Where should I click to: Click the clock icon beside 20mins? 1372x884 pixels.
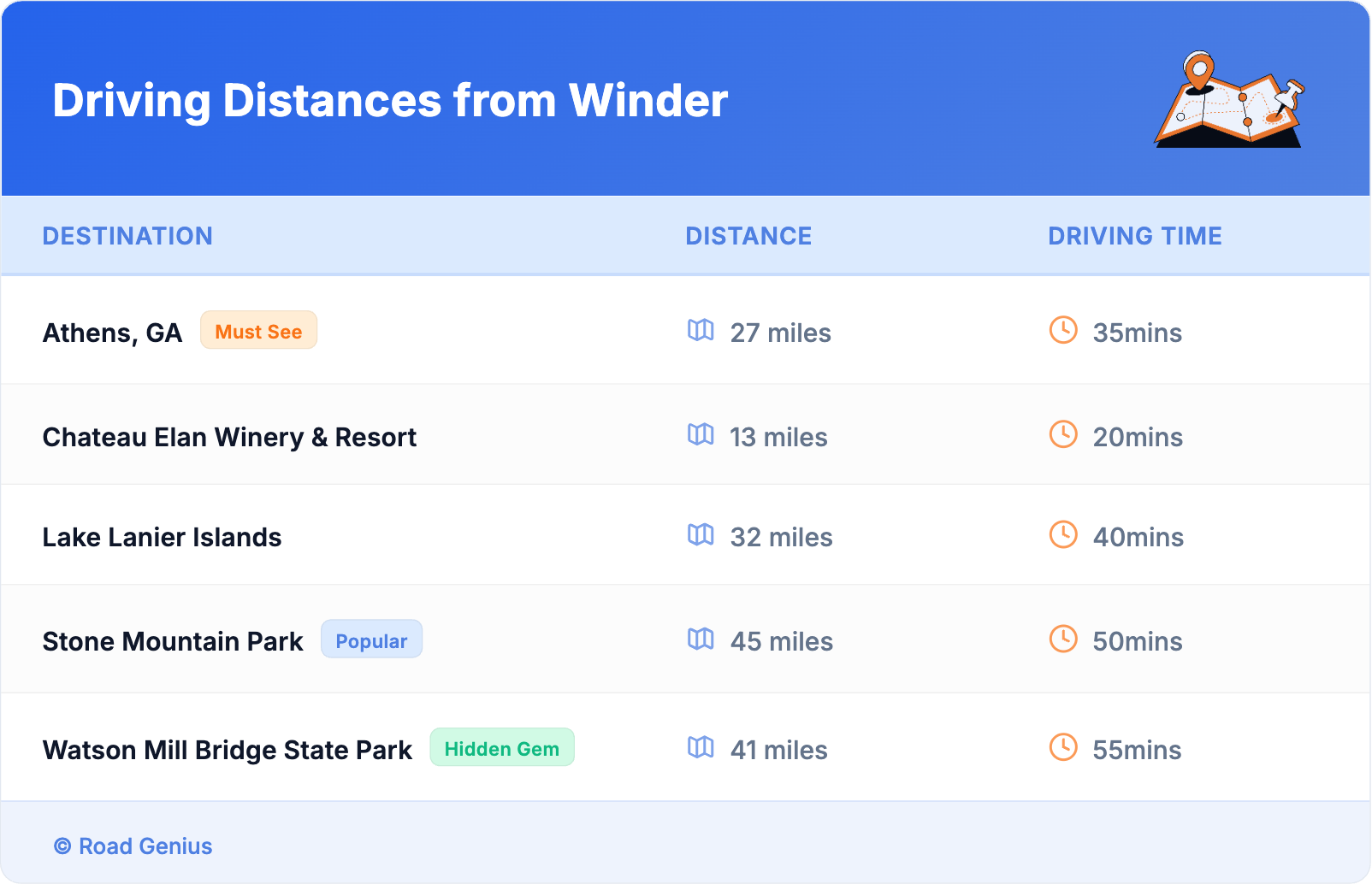point(1063,434)
